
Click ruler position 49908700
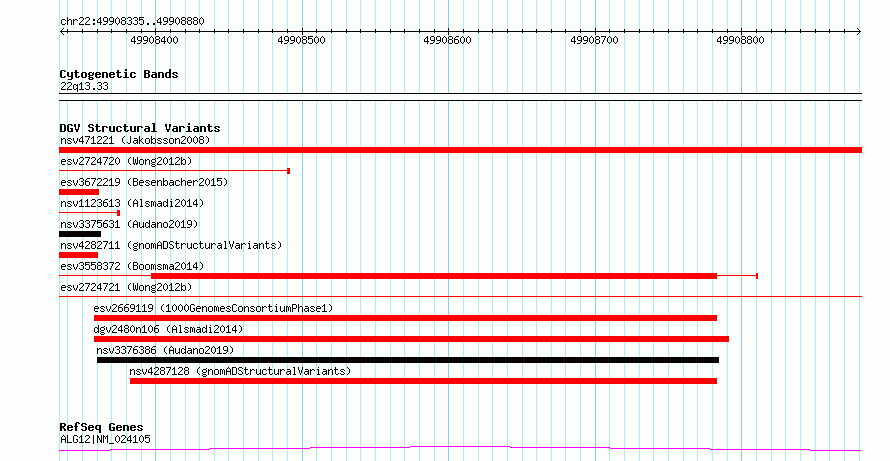click(x=594, y=40)
